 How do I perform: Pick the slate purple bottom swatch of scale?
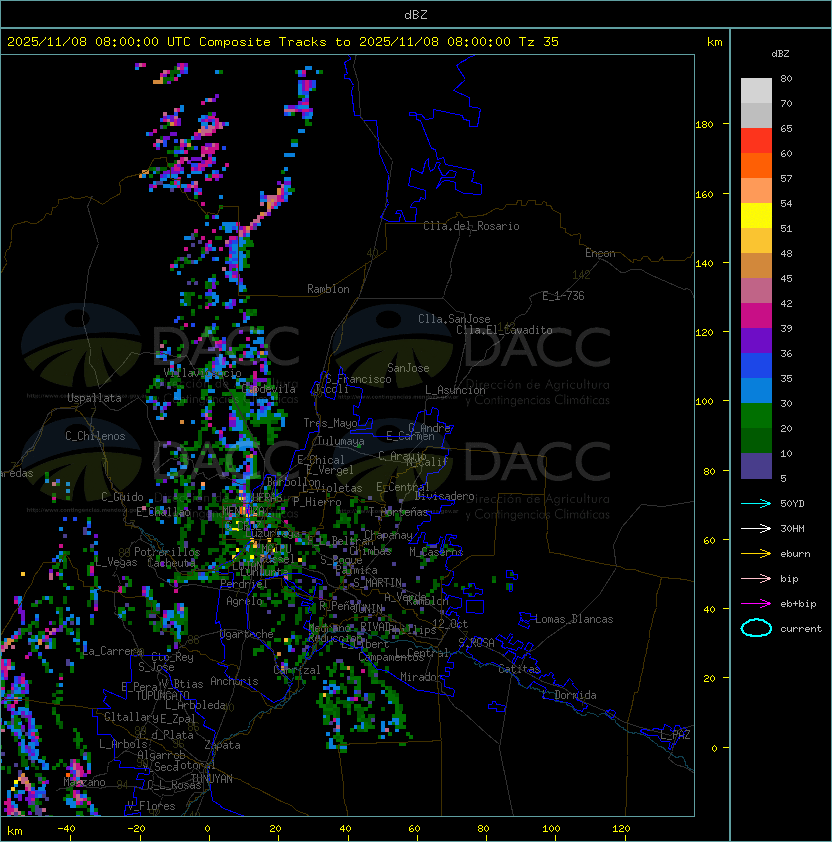(x=756, y=466)
